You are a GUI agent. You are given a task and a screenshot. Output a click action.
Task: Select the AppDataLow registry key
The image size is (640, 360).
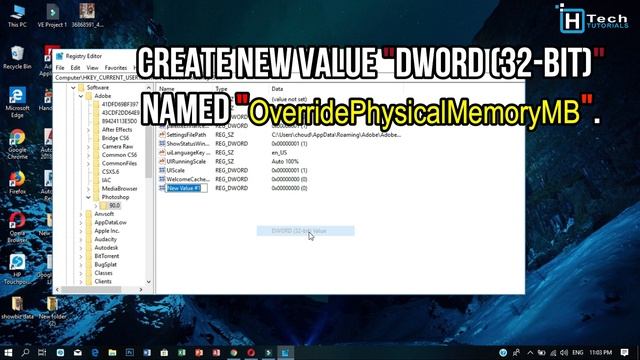point(110,222)
